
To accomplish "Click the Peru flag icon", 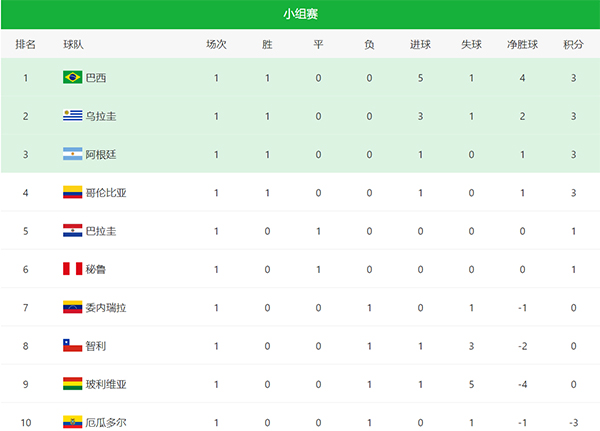I will 72,269.
